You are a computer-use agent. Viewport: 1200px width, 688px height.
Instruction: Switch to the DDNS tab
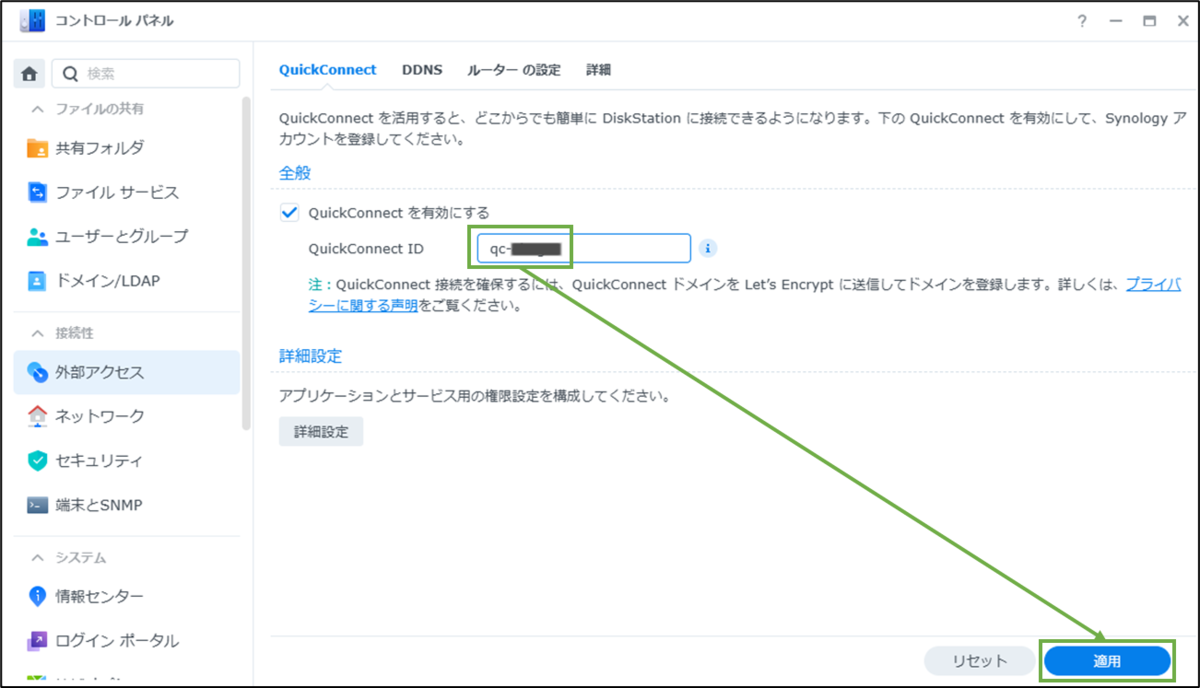tap(422, 70)
